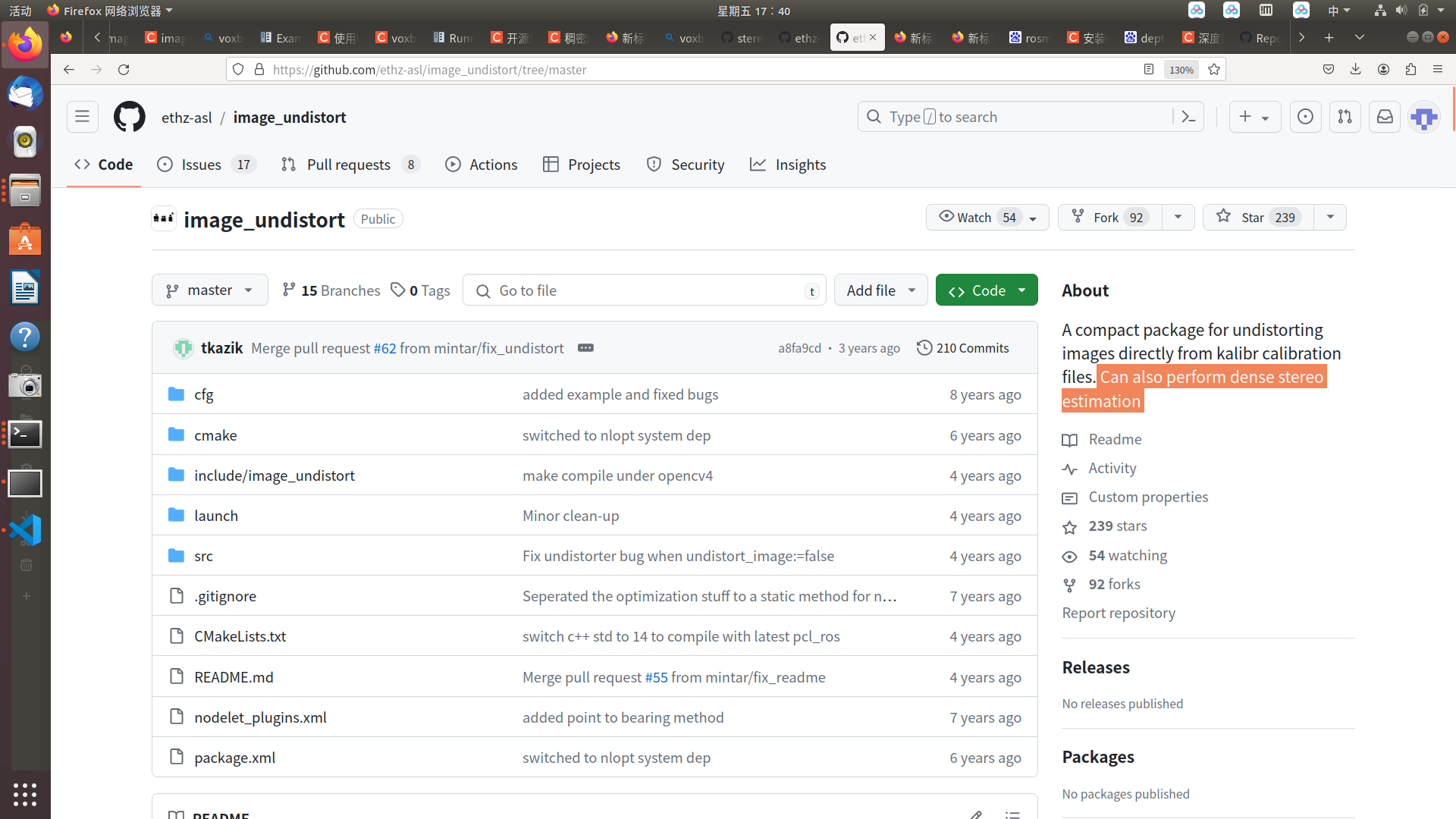Open GitHub homepage via Octocat logo
This screenshot has width=1456, height=819.
129,117
